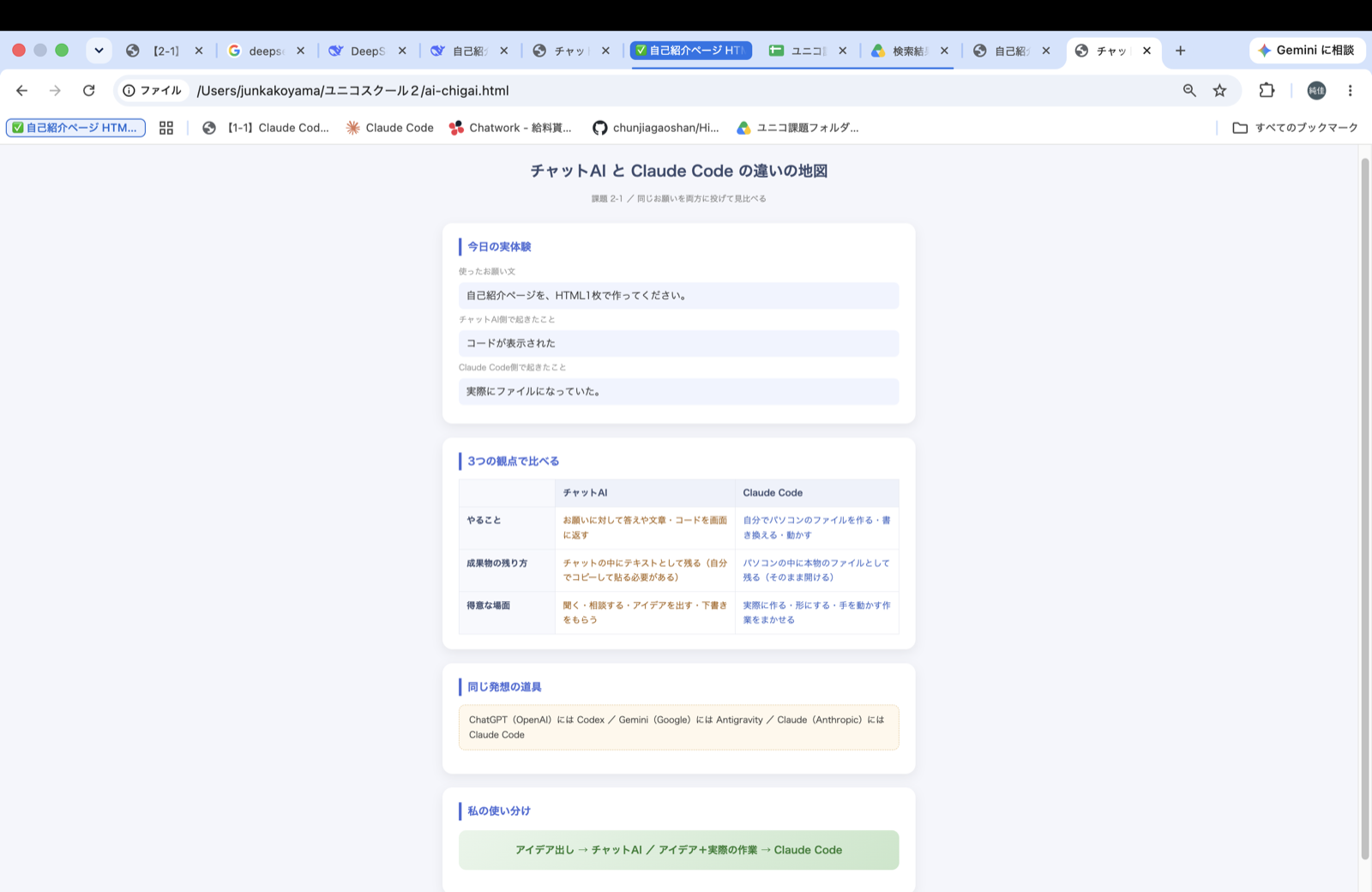Reload the current page
Viewport: 1372px width, 892px height.
(88, 90)
